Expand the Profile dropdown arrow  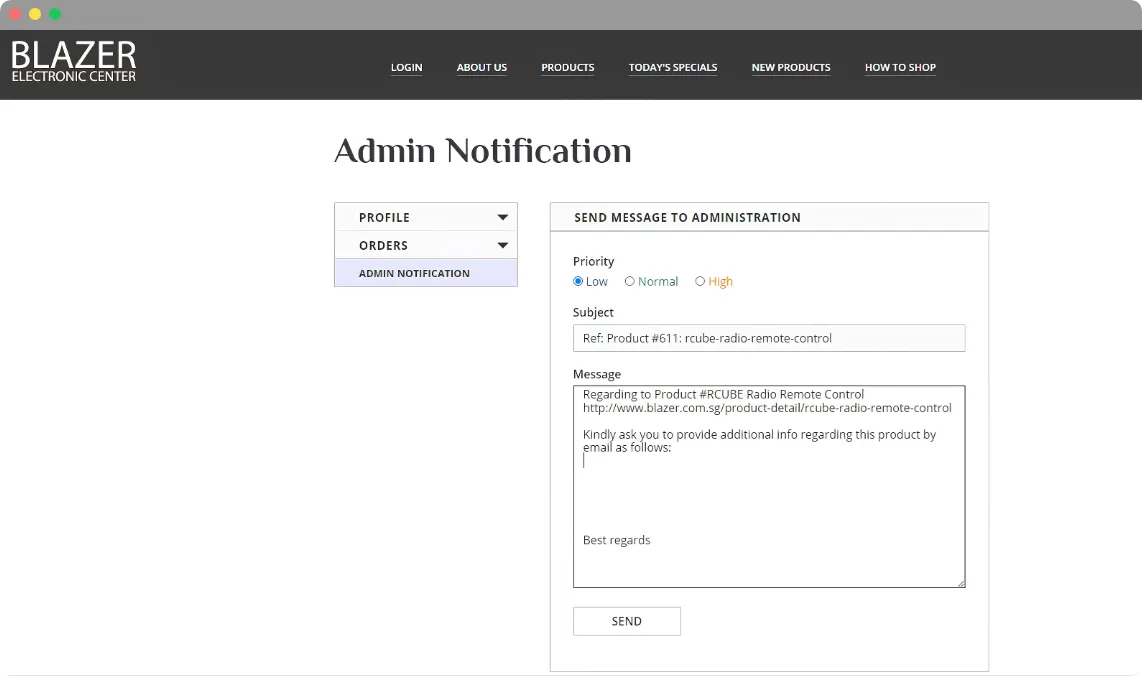[503, 217]
